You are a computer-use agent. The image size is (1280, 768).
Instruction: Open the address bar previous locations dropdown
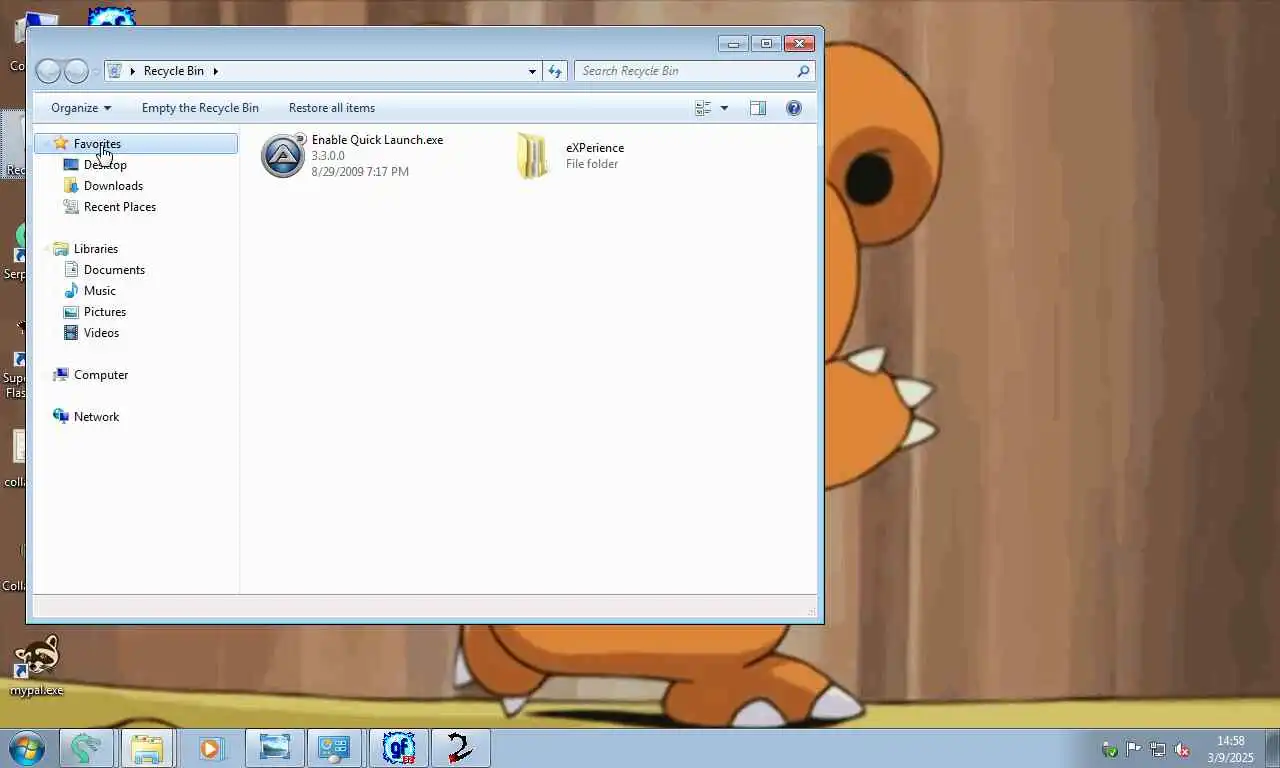tap(532, 71)
